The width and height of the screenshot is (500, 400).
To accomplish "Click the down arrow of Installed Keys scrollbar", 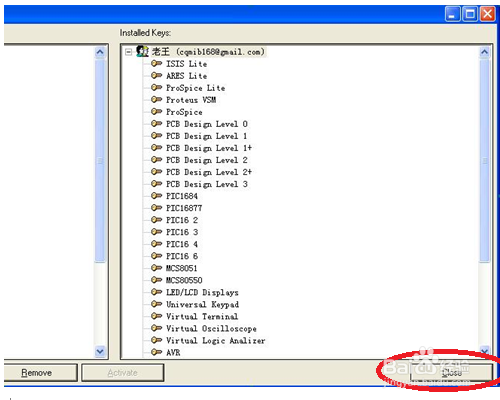I will pos(484,350).
